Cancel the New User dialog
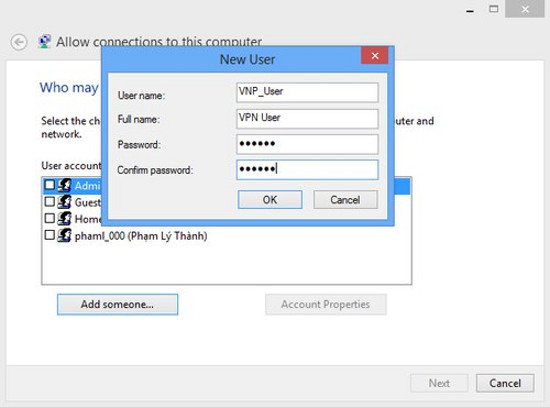Screen dimensions: 550x408 (346, 200)
